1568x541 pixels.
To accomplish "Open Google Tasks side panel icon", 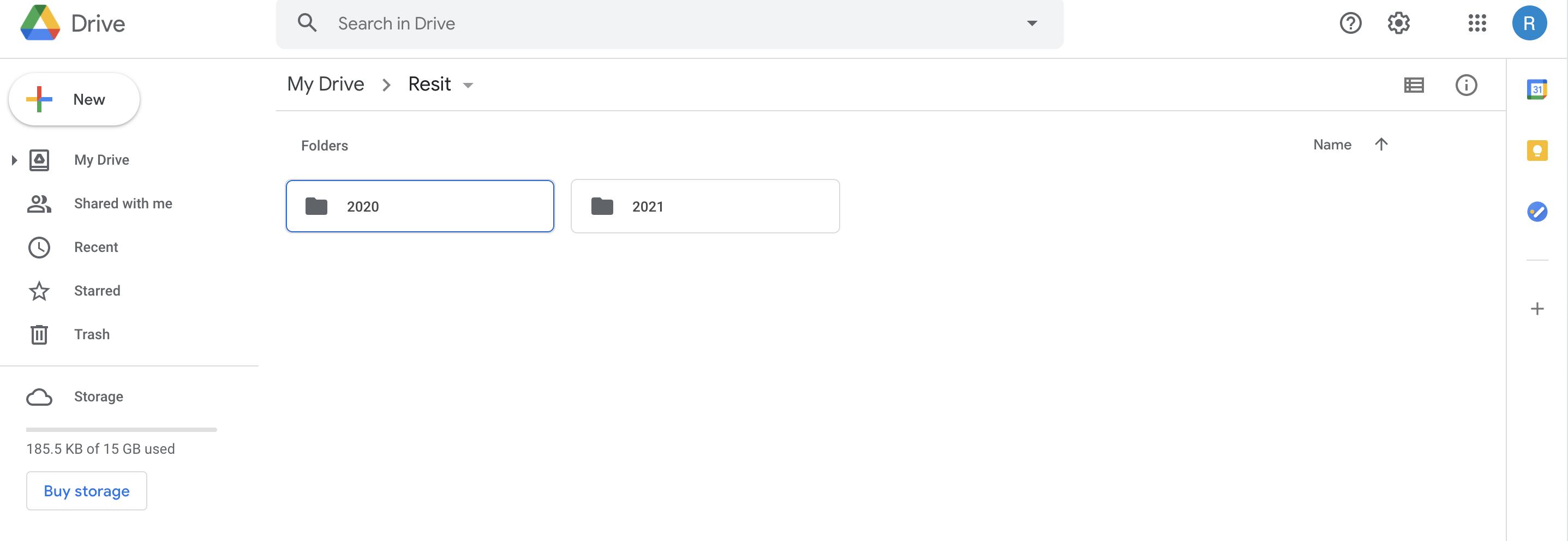I will (1537, 212).
